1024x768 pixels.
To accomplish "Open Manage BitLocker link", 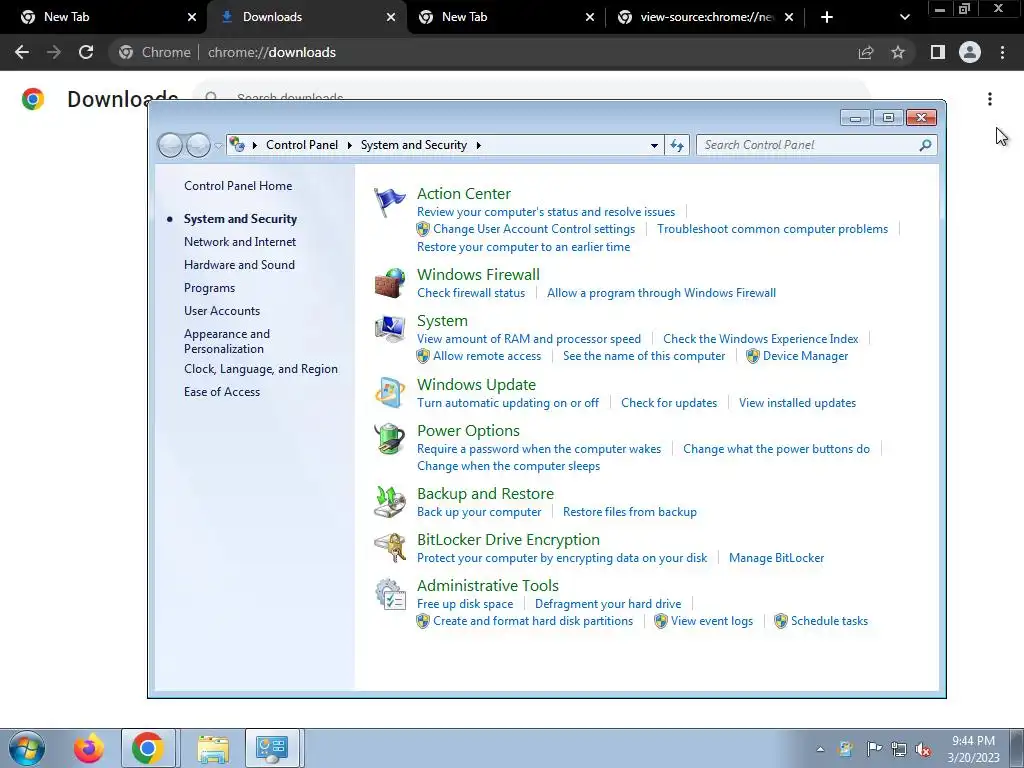I will tap(776, 558).
